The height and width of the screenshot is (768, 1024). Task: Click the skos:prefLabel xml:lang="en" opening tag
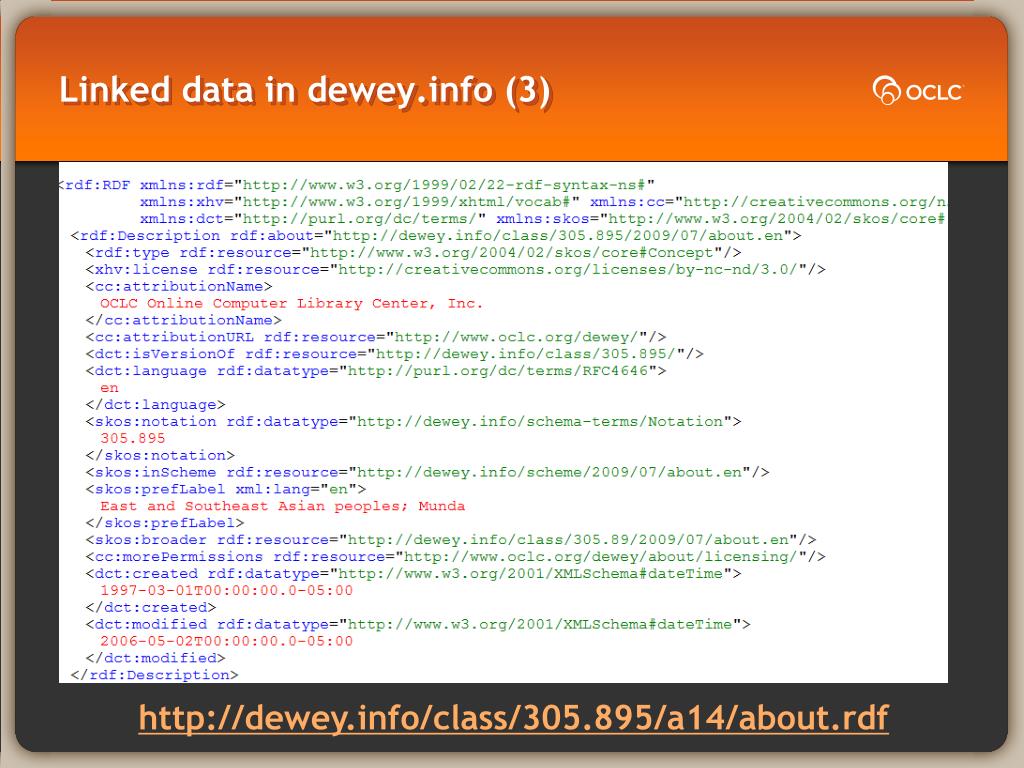226,489
